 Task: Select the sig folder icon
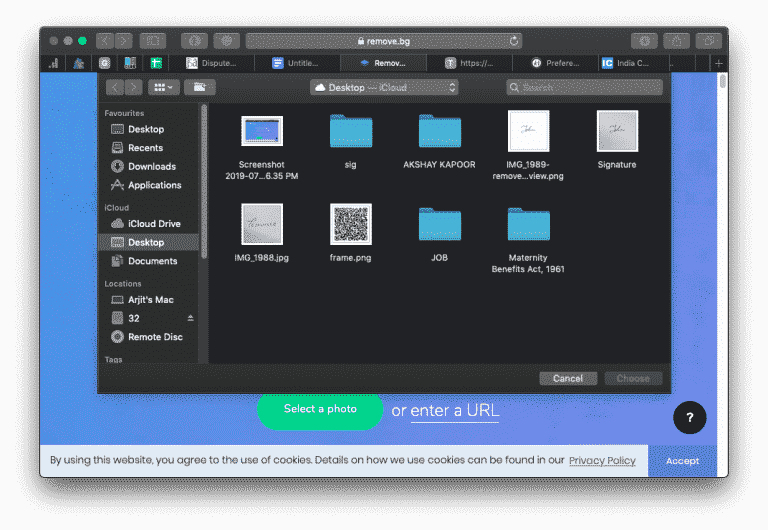point(351,131)
